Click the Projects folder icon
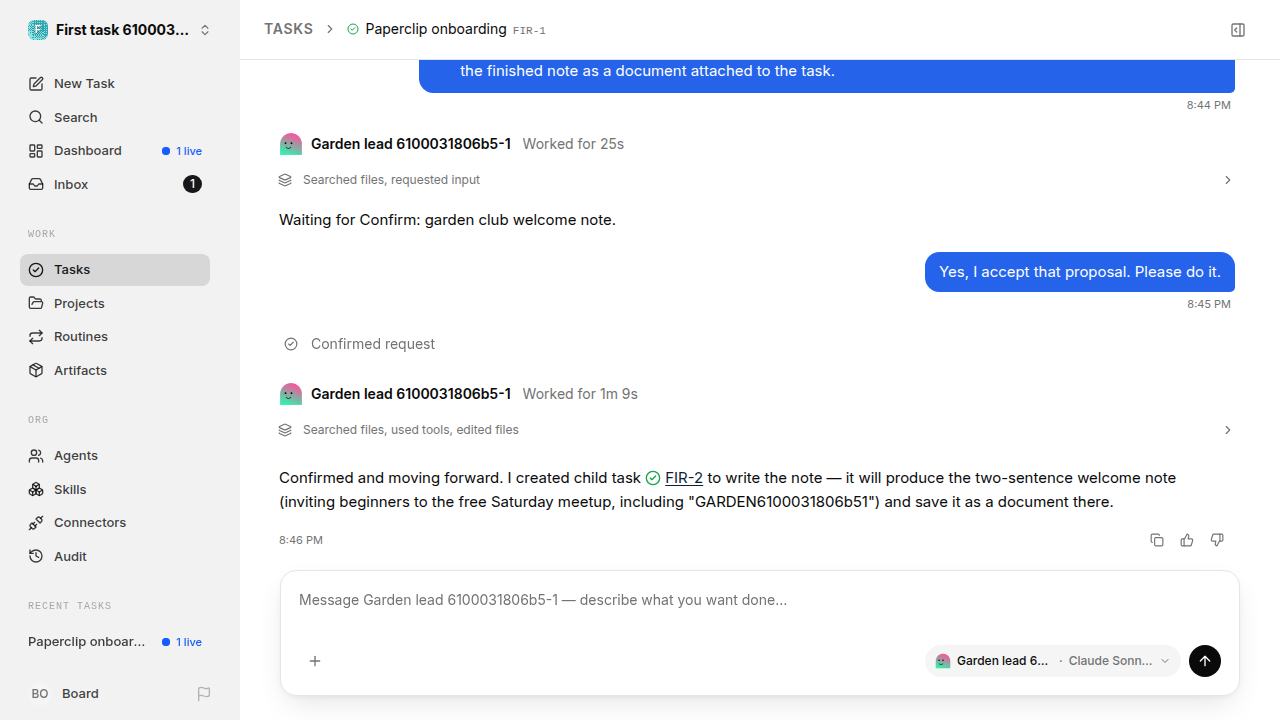 36,303
